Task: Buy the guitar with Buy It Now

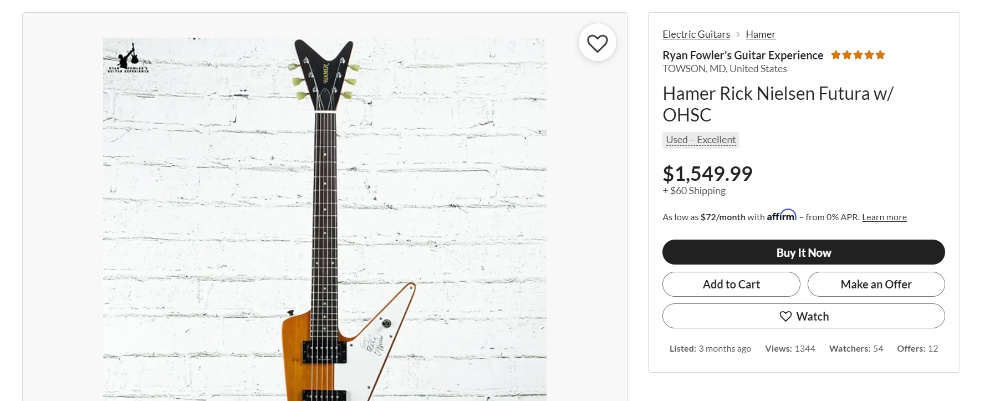Action: point(804,252)
